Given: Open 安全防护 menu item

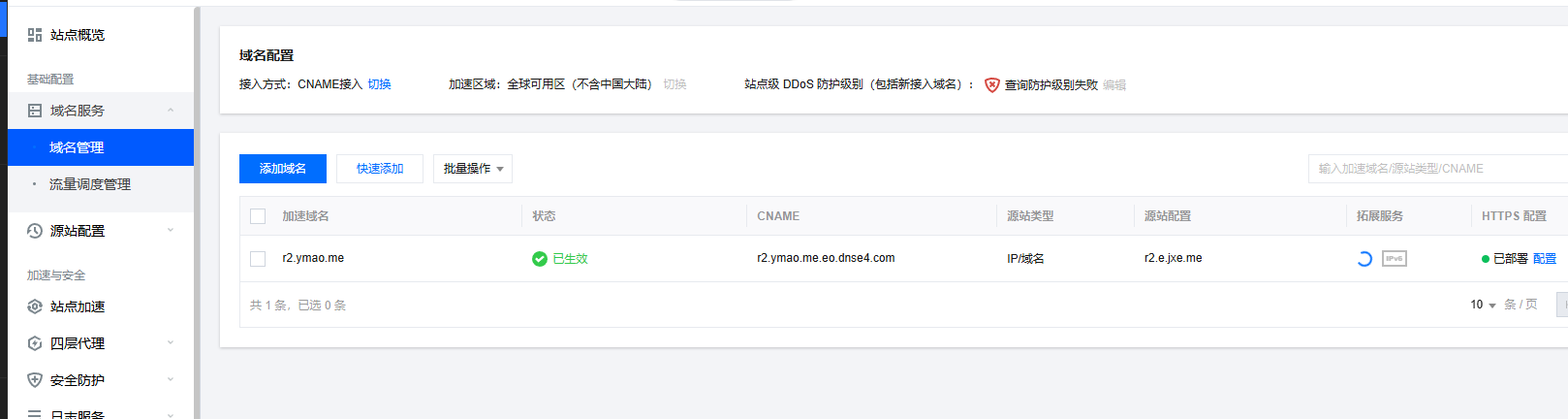Looking at the screenshot, I should 78,380.
